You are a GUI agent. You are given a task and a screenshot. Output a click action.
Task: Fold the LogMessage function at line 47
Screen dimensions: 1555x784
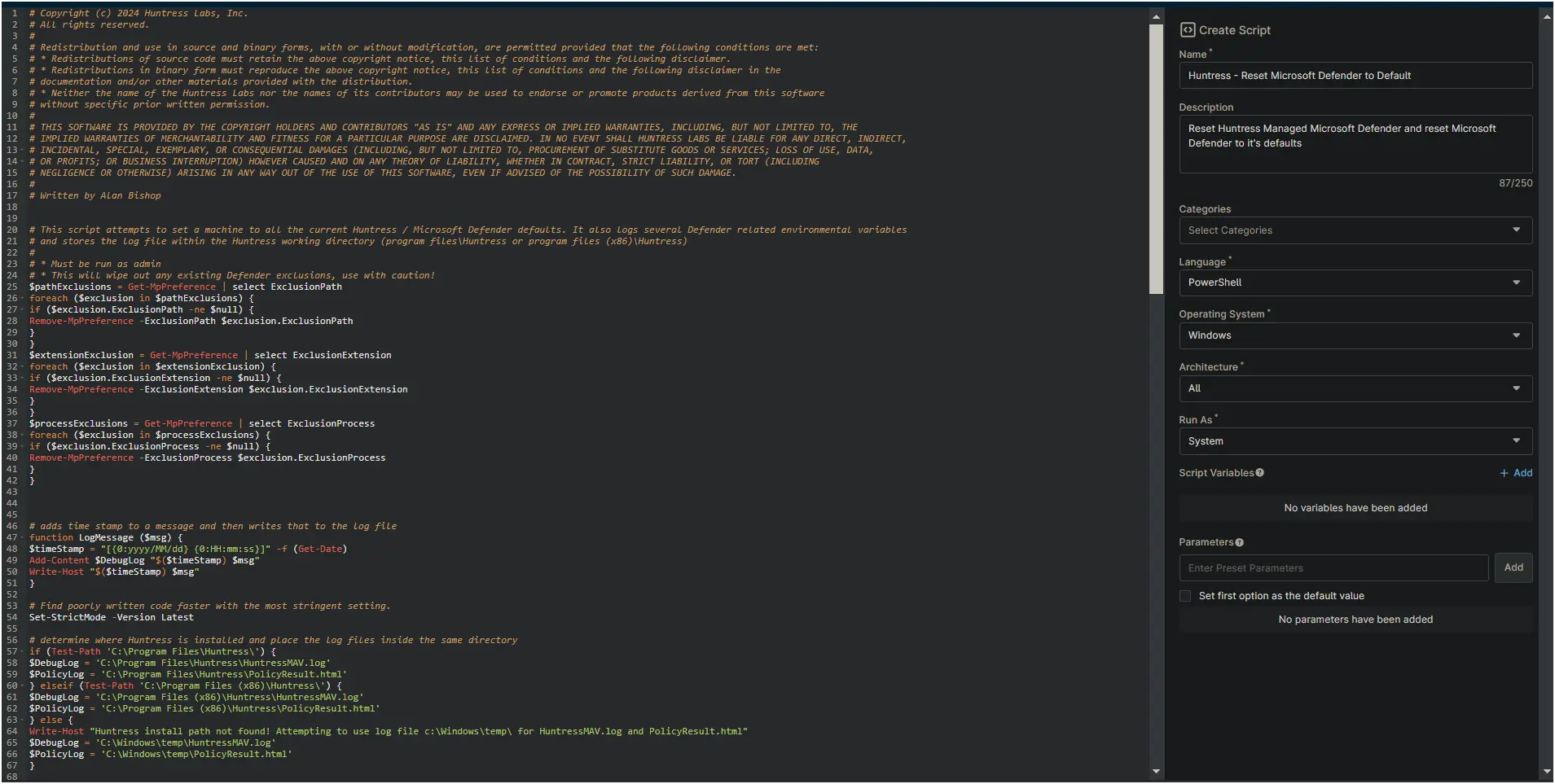(20, 537)
